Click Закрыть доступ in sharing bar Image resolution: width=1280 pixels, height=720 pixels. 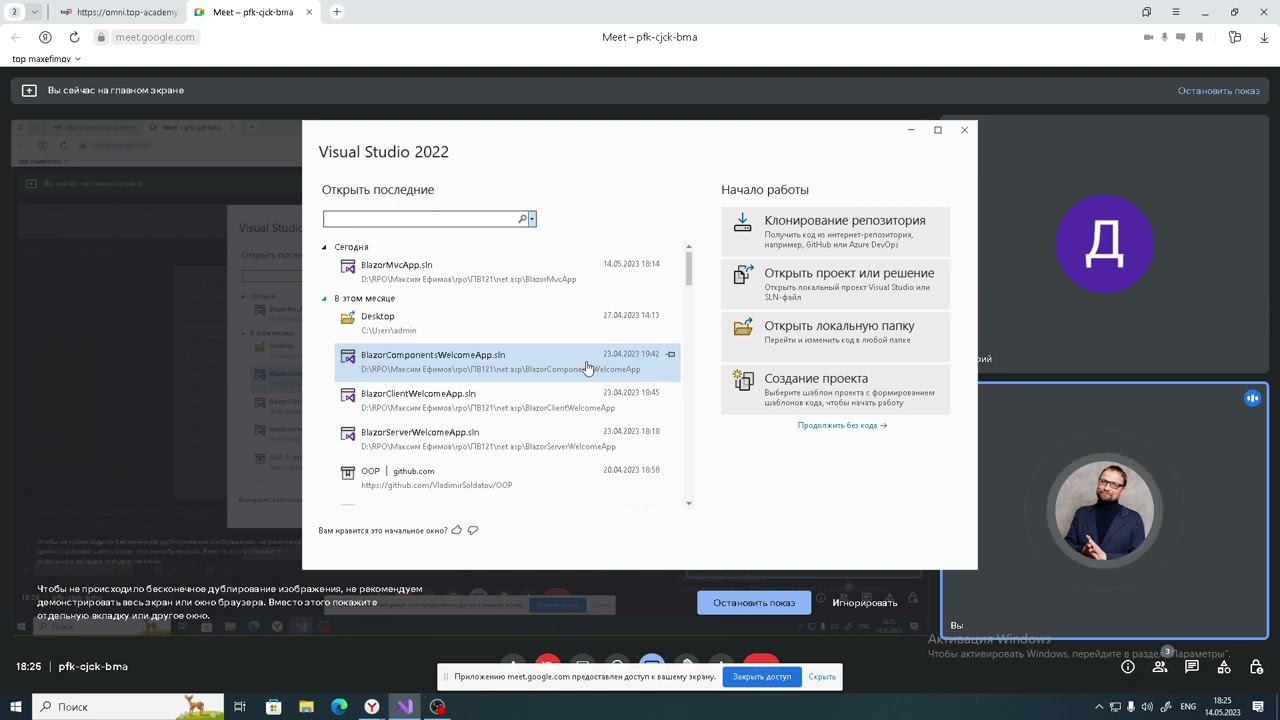click(762, 677)
